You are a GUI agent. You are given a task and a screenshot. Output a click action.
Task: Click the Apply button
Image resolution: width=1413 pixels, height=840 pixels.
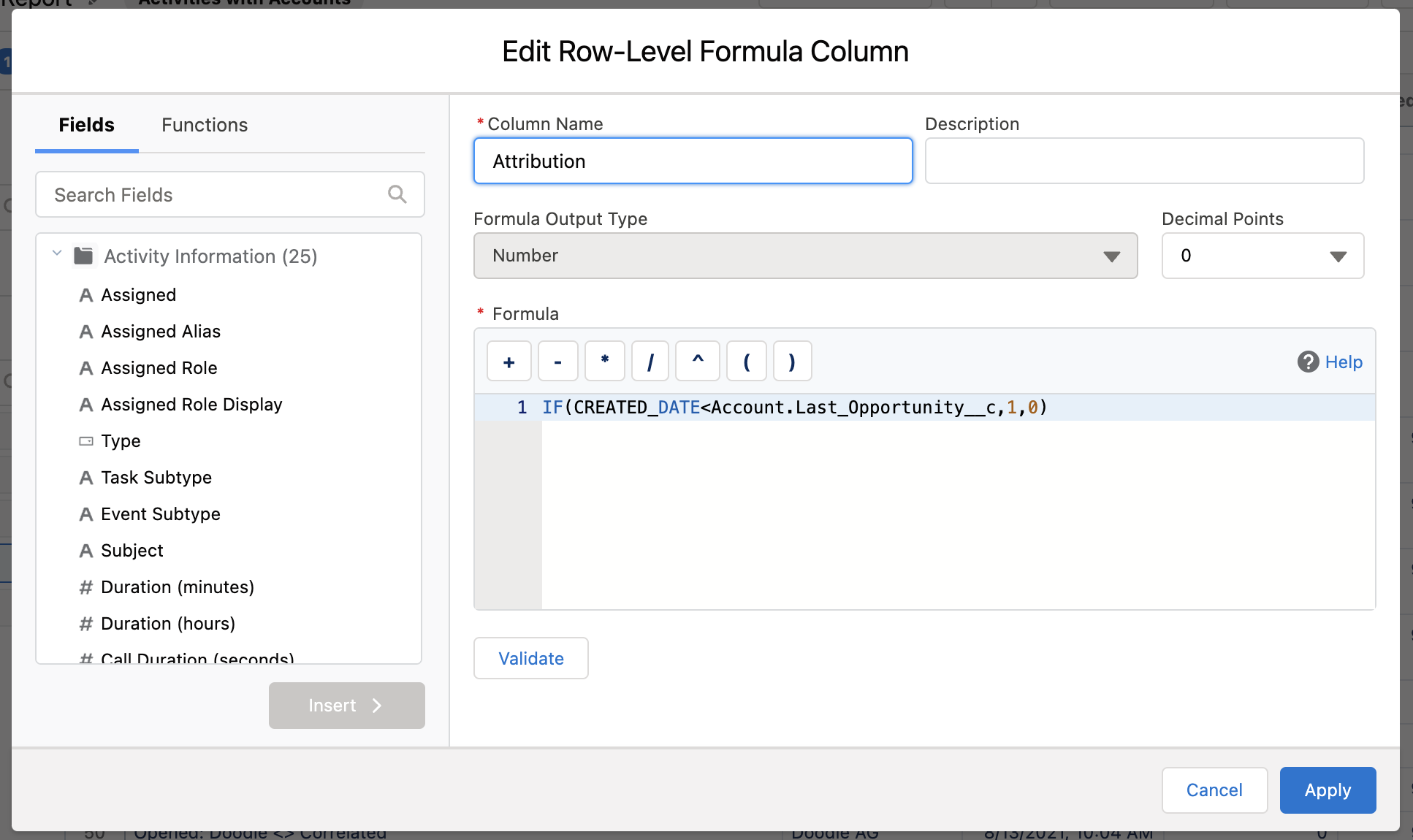pos(1328,790)
